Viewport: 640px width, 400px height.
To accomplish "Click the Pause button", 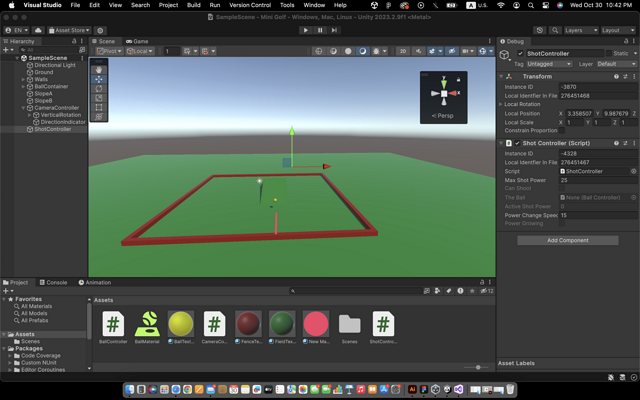I will coord(320,30).
